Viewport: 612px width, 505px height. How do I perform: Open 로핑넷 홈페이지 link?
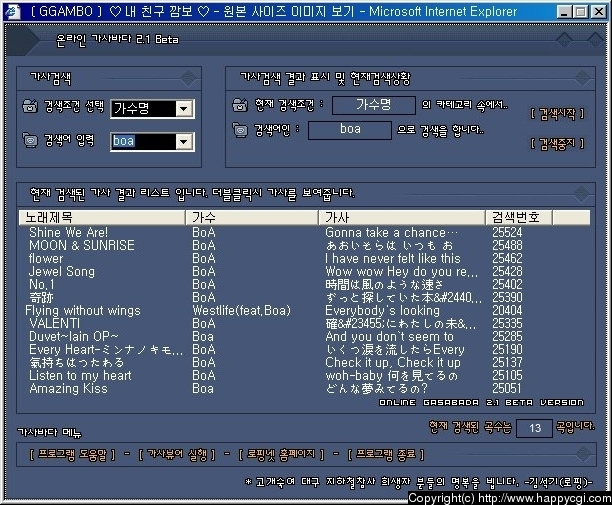tap(281, 455)
